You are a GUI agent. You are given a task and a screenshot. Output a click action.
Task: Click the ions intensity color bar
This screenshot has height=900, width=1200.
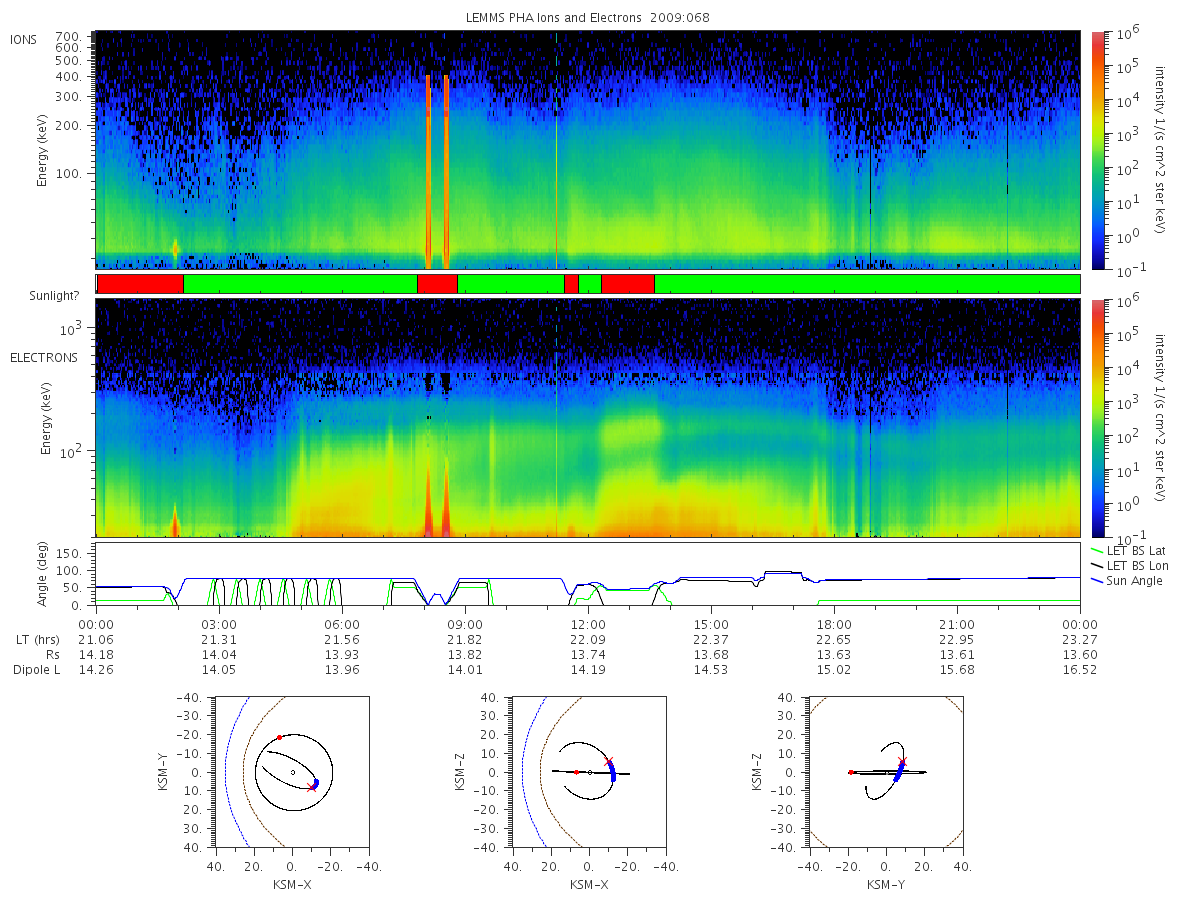pos(1097,150)
